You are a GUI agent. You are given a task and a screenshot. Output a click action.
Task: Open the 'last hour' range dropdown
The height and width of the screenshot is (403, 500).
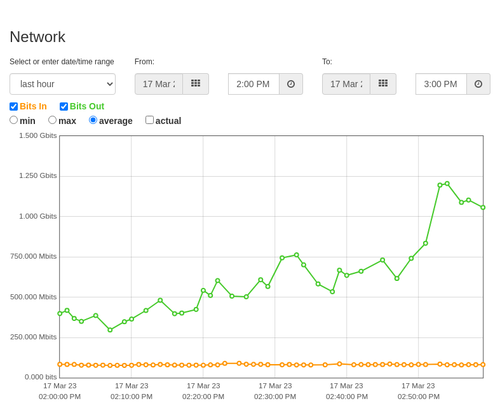coord(63,84)
